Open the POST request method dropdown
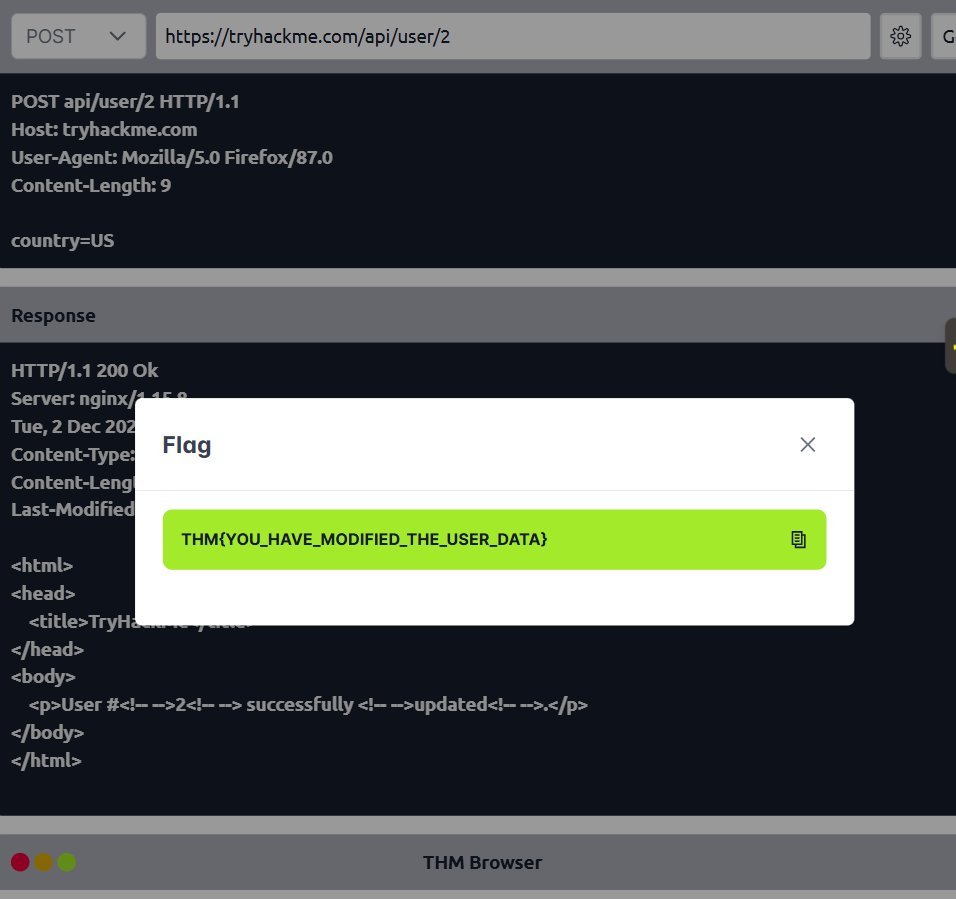This screenshot has height=899, width=956. tap(78, 36)
